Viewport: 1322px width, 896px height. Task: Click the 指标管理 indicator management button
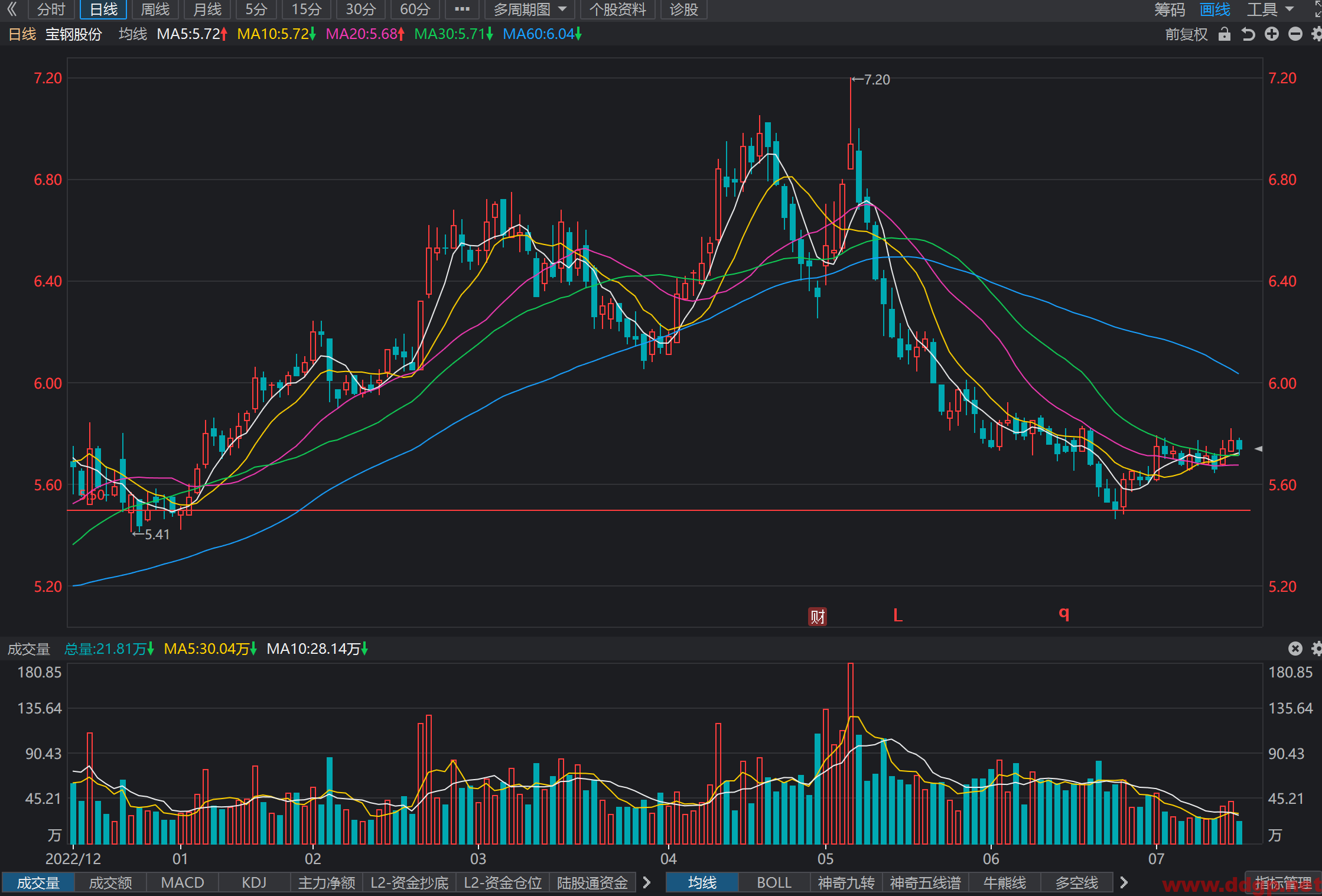(x=1283, y=882)
